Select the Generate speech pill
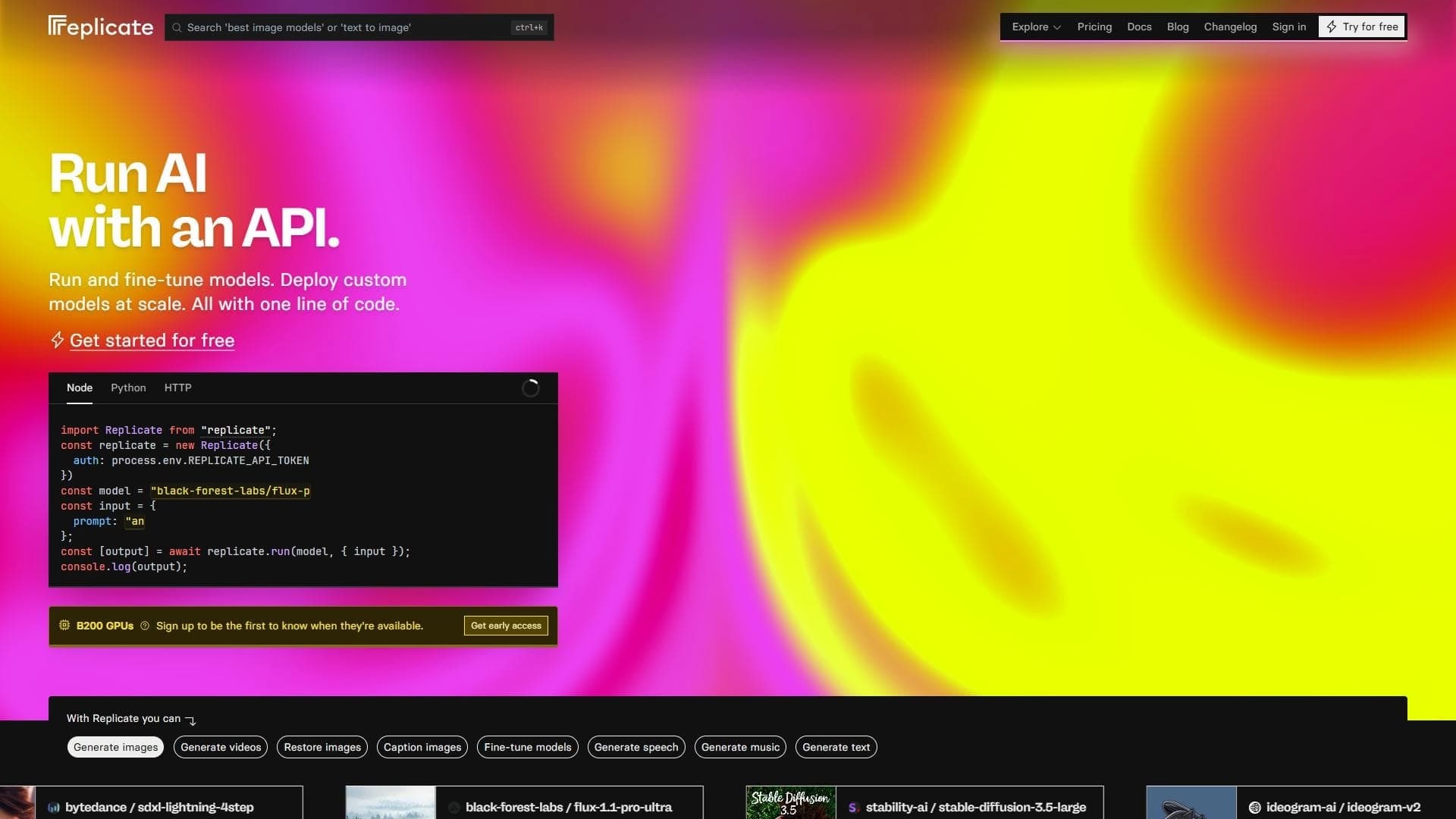The width and height of the screenshot is (1456, 819). point(636,747)
